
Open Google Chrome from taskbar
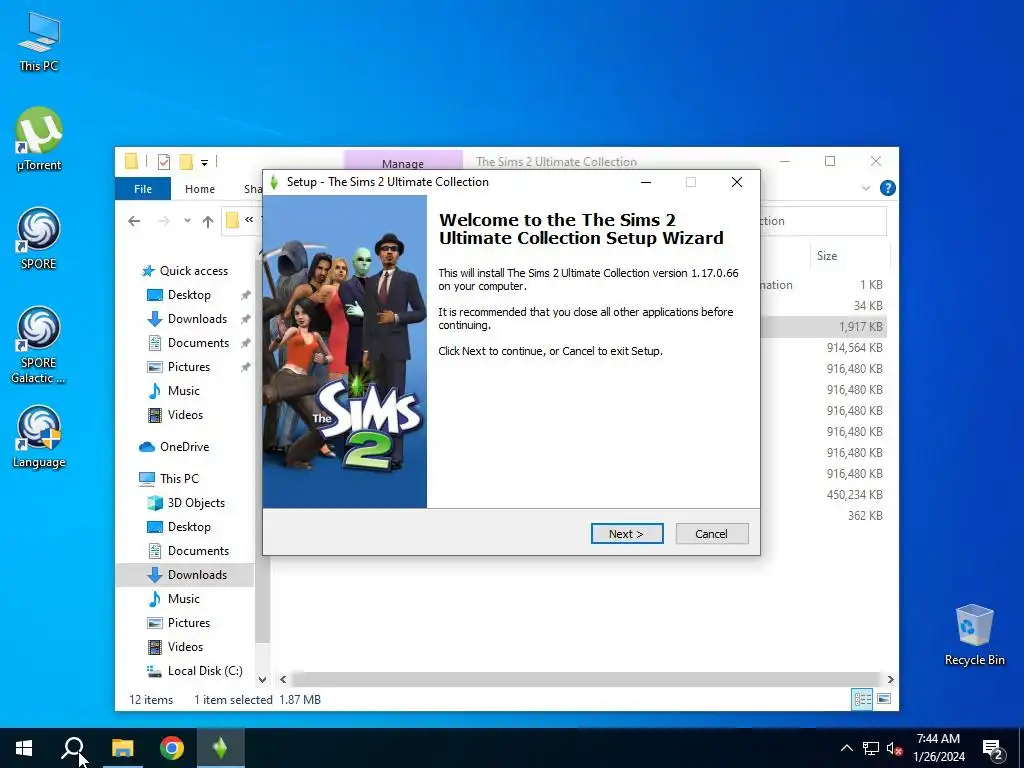point(172,748)
